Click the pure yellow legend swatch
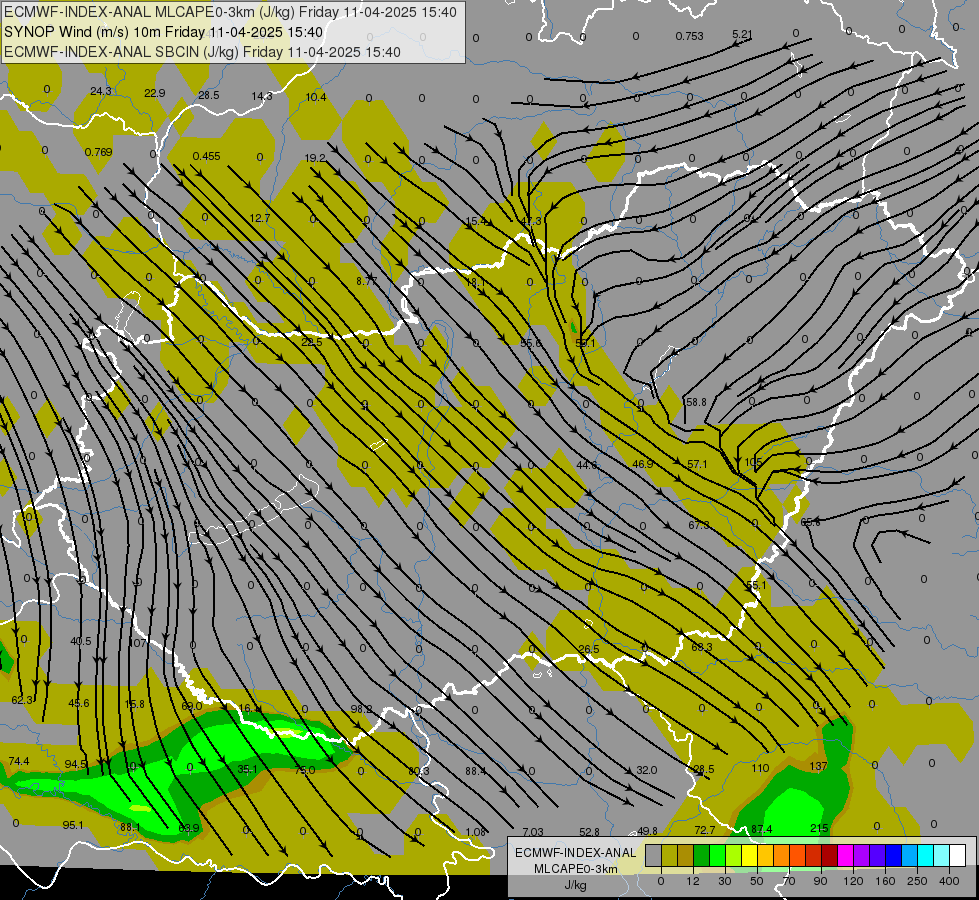The width and height of the screenshot is (979, 900). click(750, 855)
